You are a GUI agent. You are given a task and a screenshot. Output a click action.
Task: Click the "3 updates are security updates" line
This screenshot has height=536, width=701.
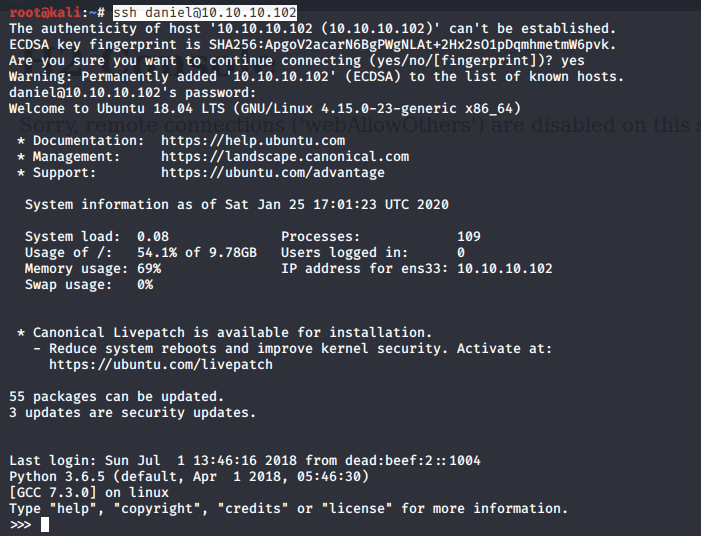pos(132,413)
